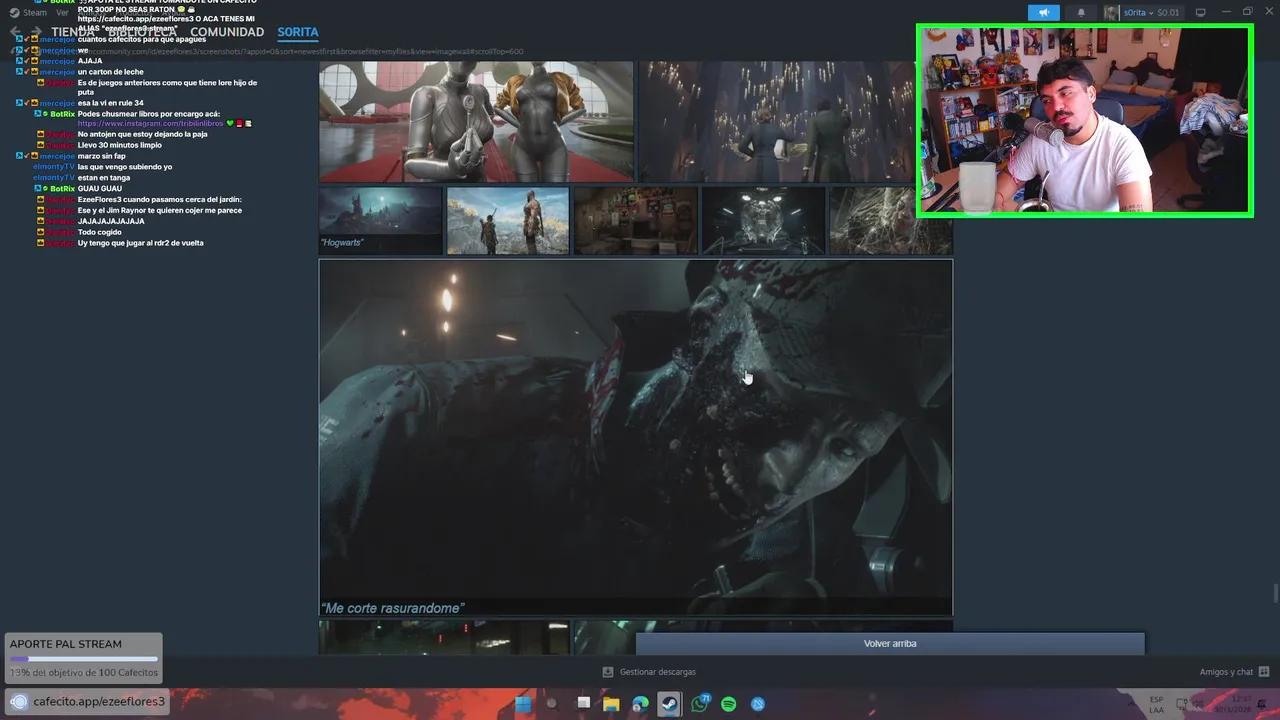Click the cafecito.app/ezeeflores3 overlay label
1280x720 pixels.
tap(99, 701)
